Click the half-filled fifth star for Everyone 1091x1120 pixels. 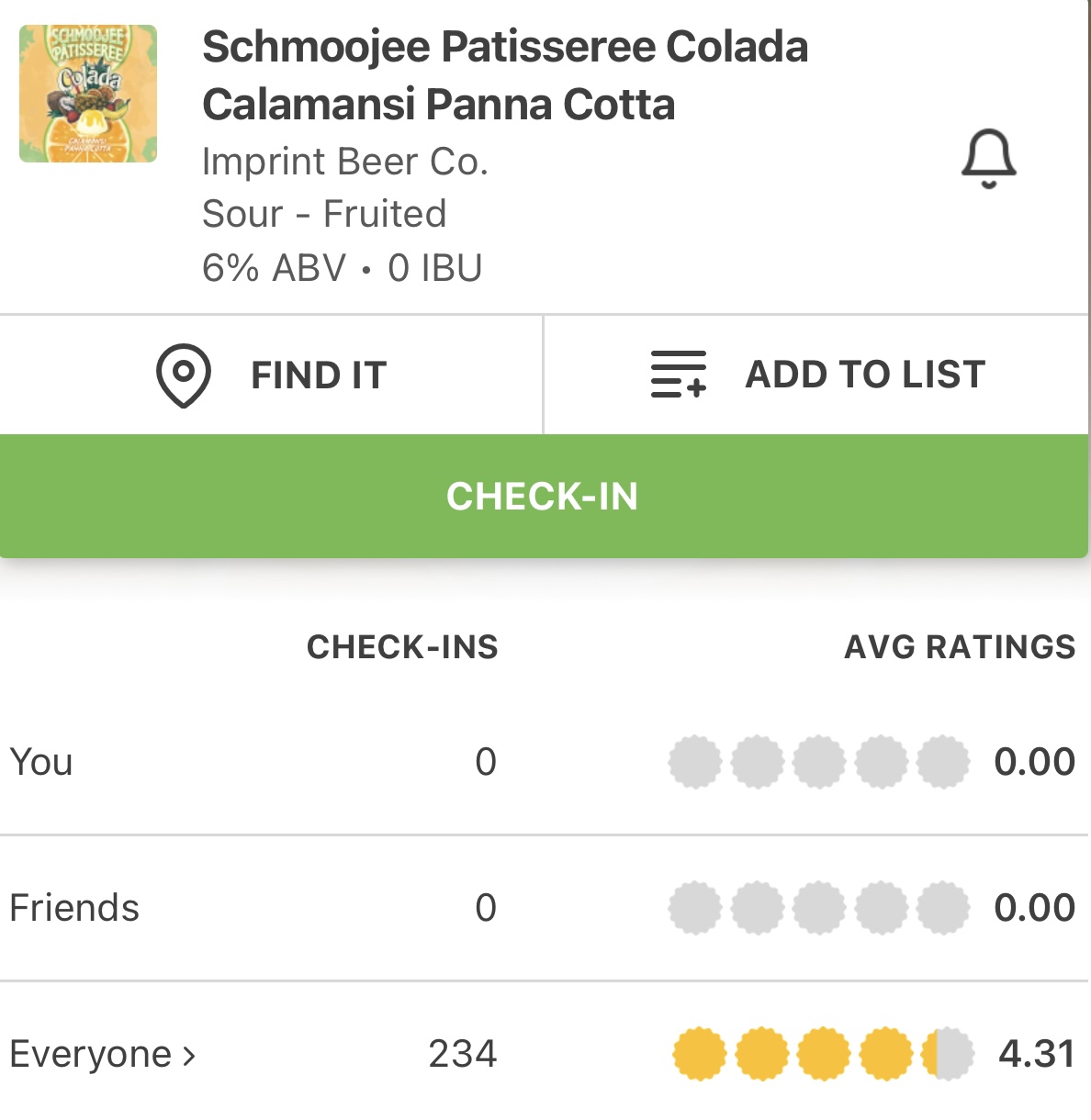point(947,1054)
